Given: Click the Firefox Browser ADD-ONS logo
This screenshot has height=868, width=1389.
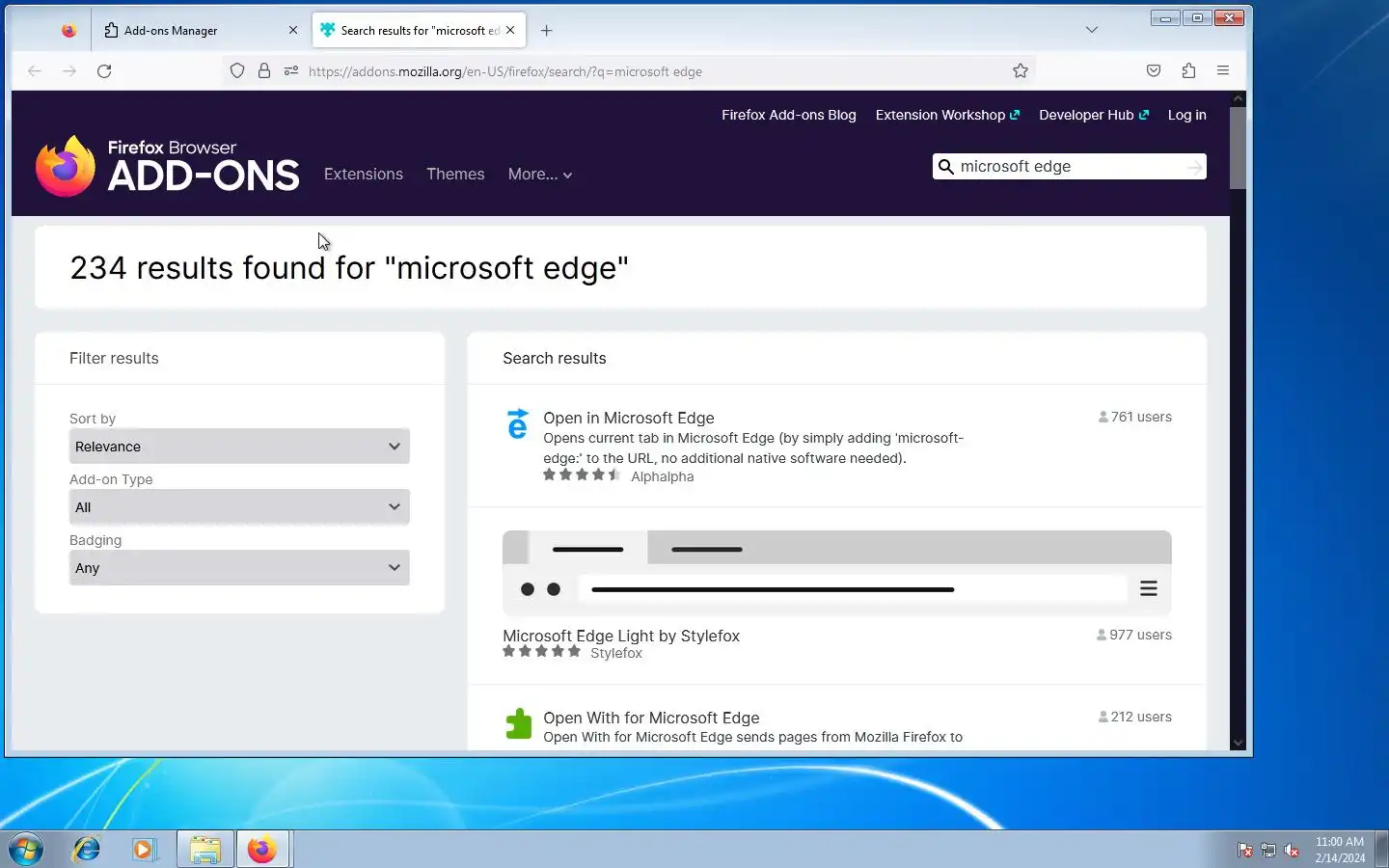Looking at the screenshot, I should (168, 166).
